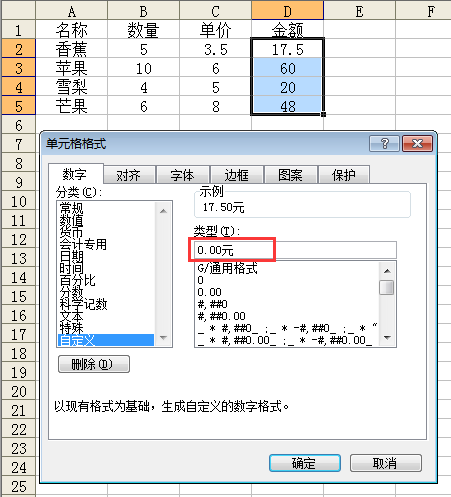This screenshot has height=497, width=451.
Task: Switch to the 边框 tab
Action: (236, 175)
